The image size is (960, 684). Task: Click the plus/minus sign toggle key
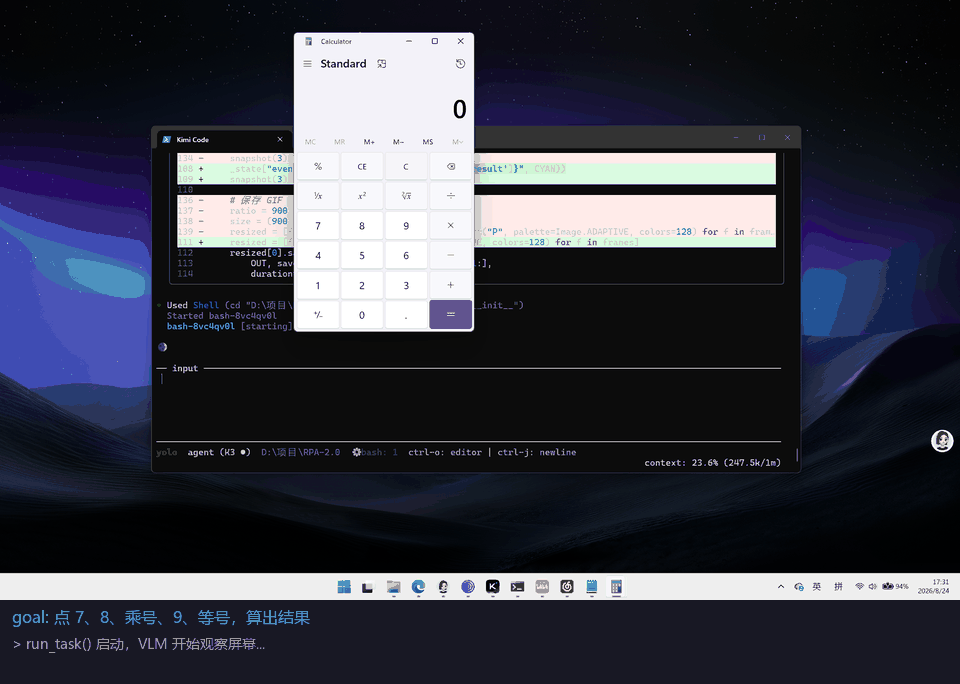coord(318,315)
